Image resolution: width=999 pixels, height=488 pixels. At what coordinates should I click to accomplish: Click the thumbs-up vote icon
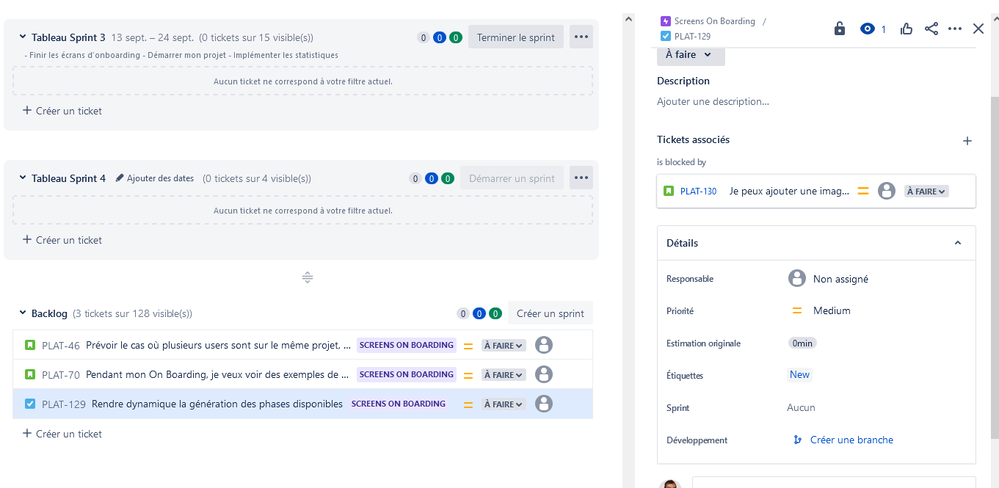point(906,29)
